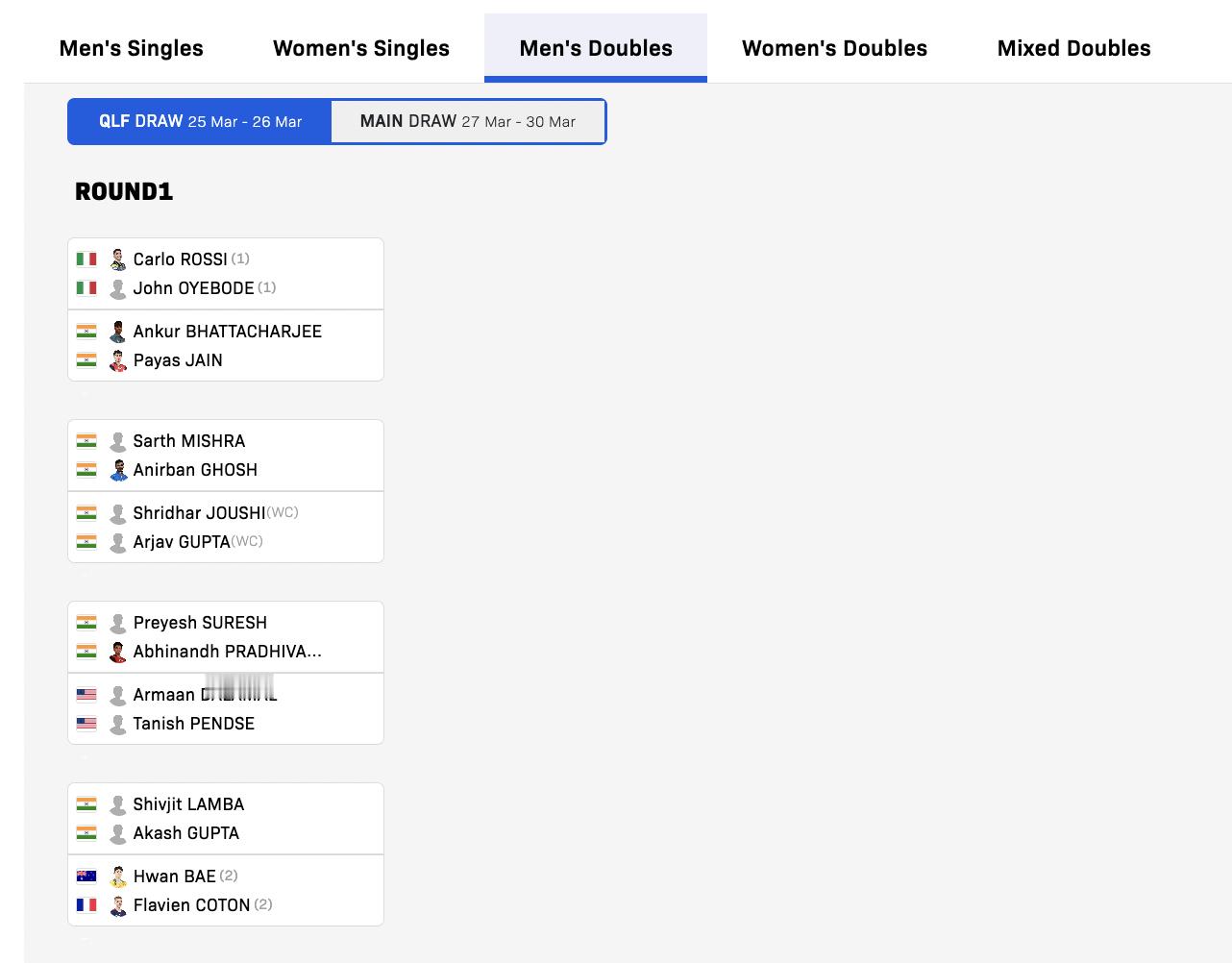1232x963 pixels.
Task: Click India flag beside Shivjit LAMBA
Action: (86, 803)
